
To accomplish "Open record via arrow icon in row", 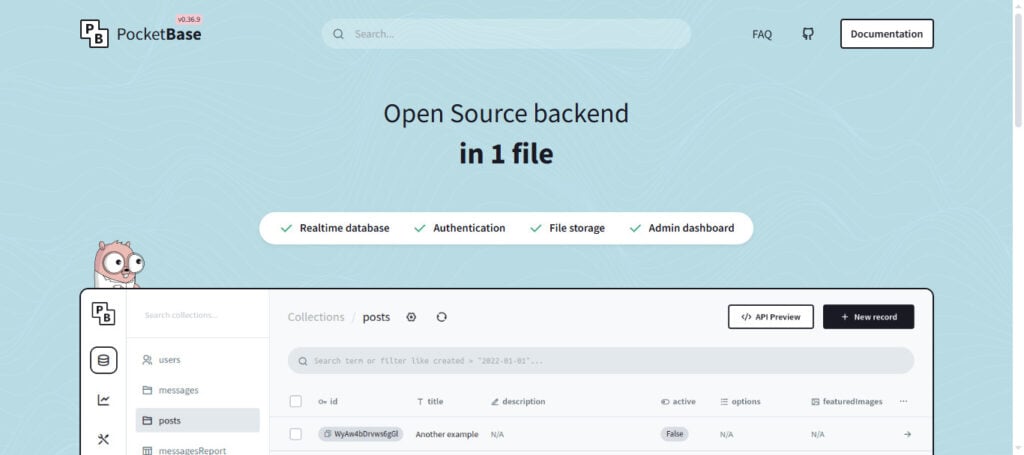I will pos(907,434).
